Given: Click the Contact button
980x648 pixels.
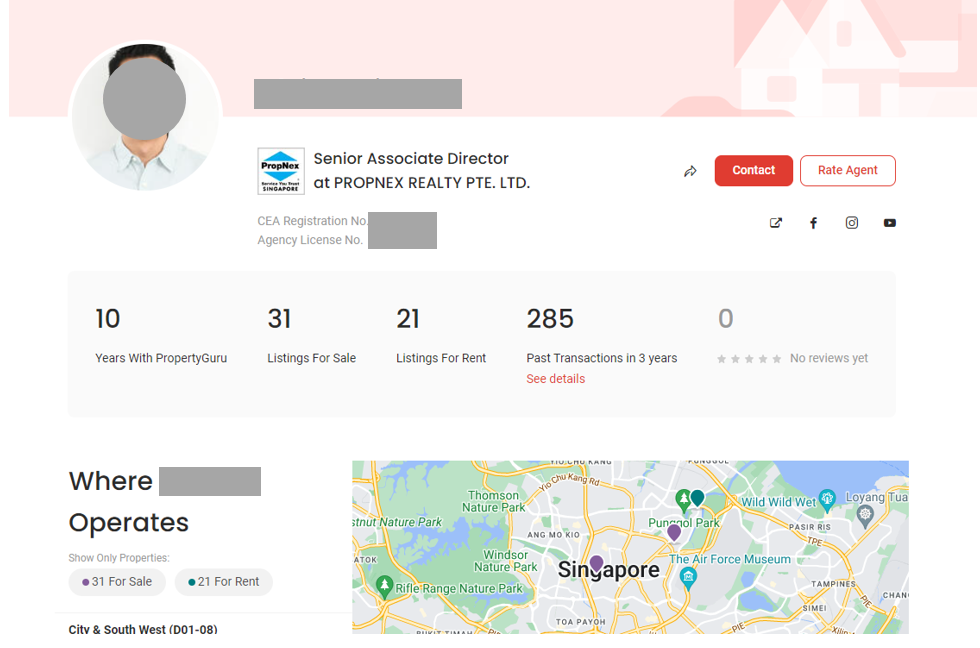Looking at the screenshot, I should 753,171.
